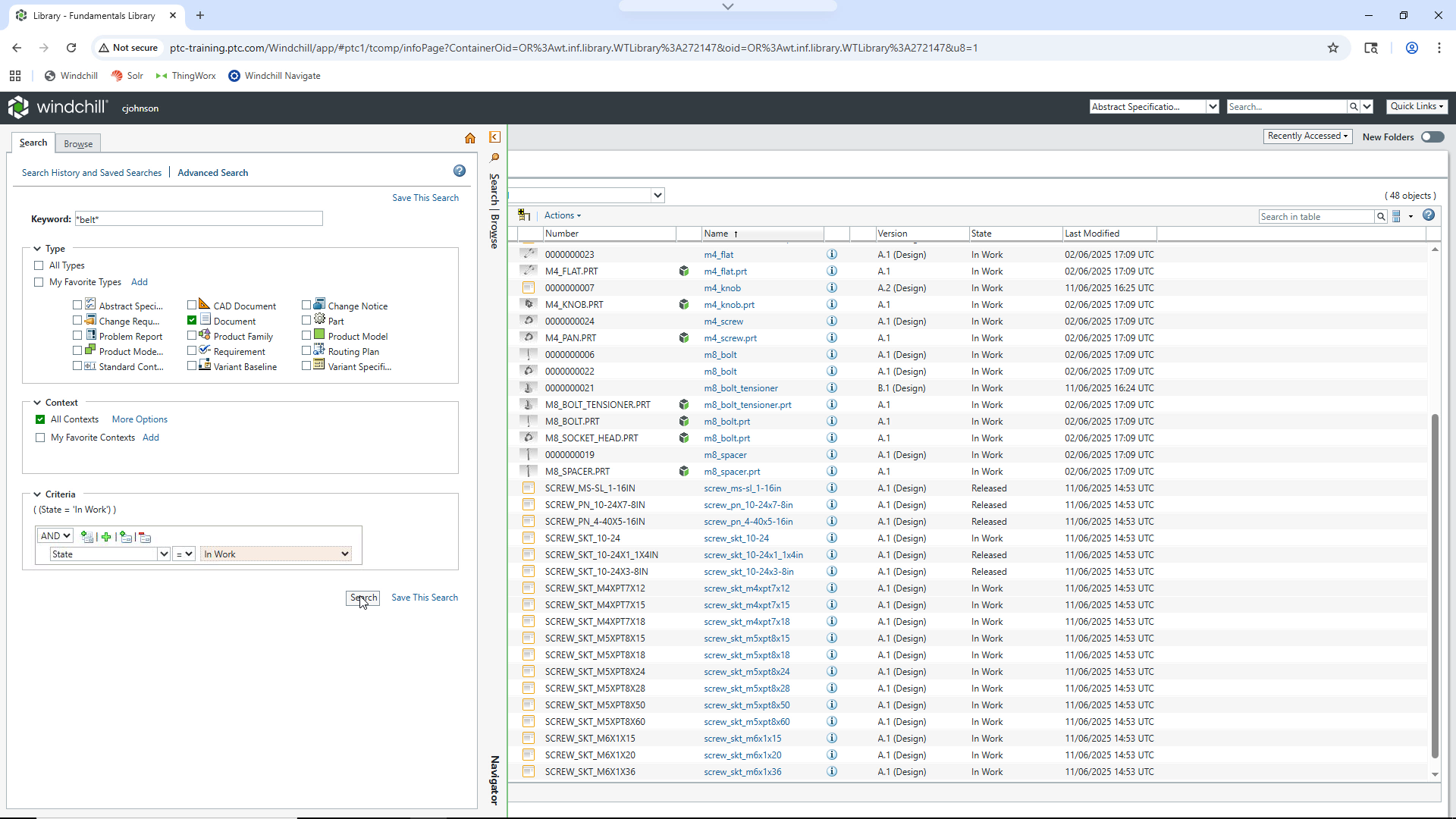View information for m4_flat row
Image resolution: width=1456 pixels, height=819 pixels.
[832, 255]
